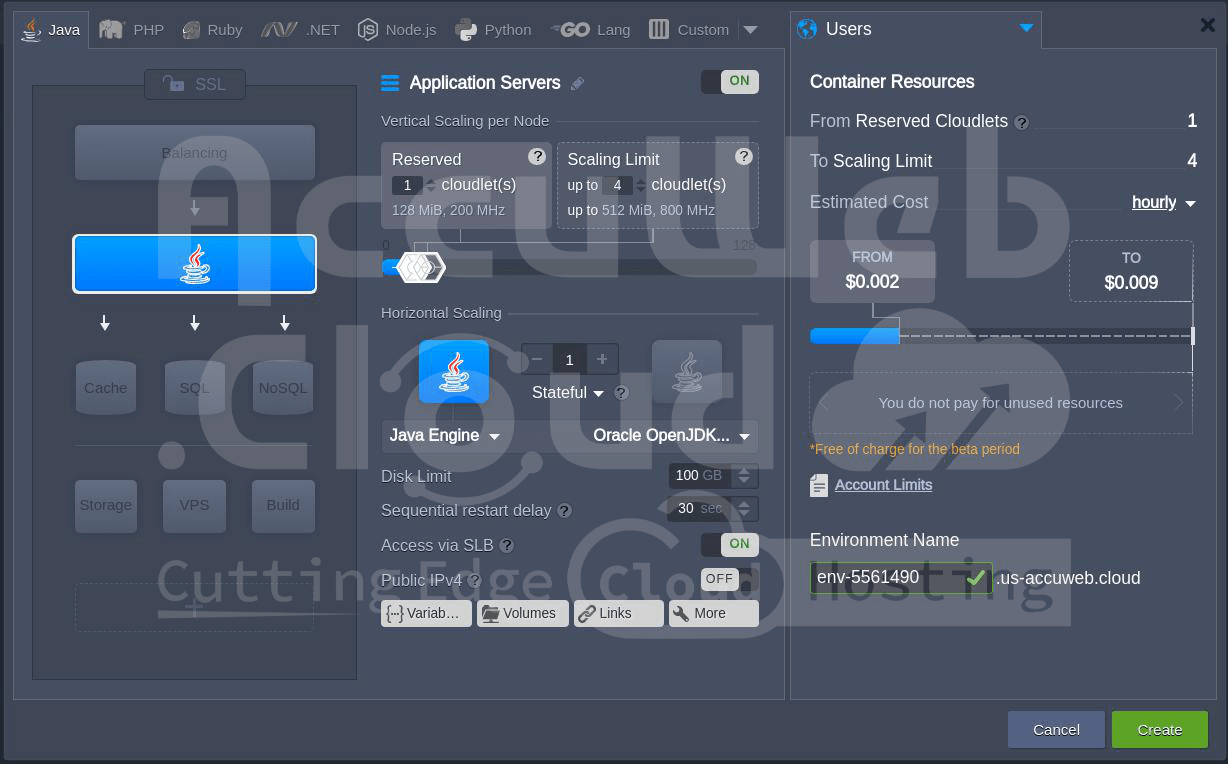Click the horizontal node count field
Viewport: 1228px width, 764px height.
[x=569, y=359]
